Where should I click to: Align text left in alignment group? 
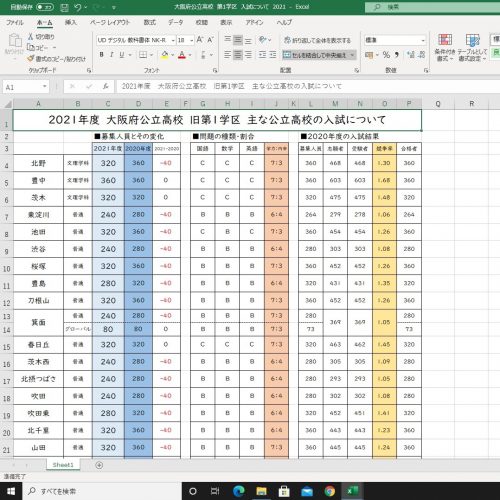pyautogui.click(x=227, y=55)
